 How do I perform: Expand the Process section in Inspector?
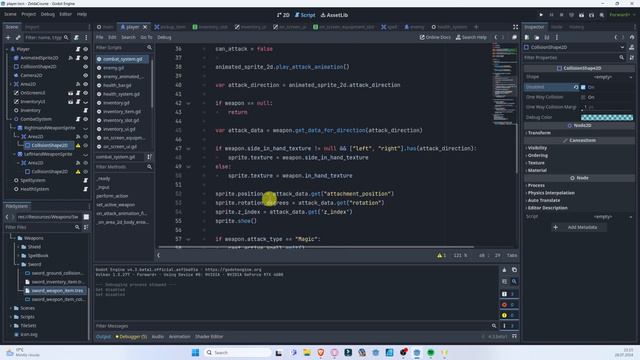click(x=536, y=185)
